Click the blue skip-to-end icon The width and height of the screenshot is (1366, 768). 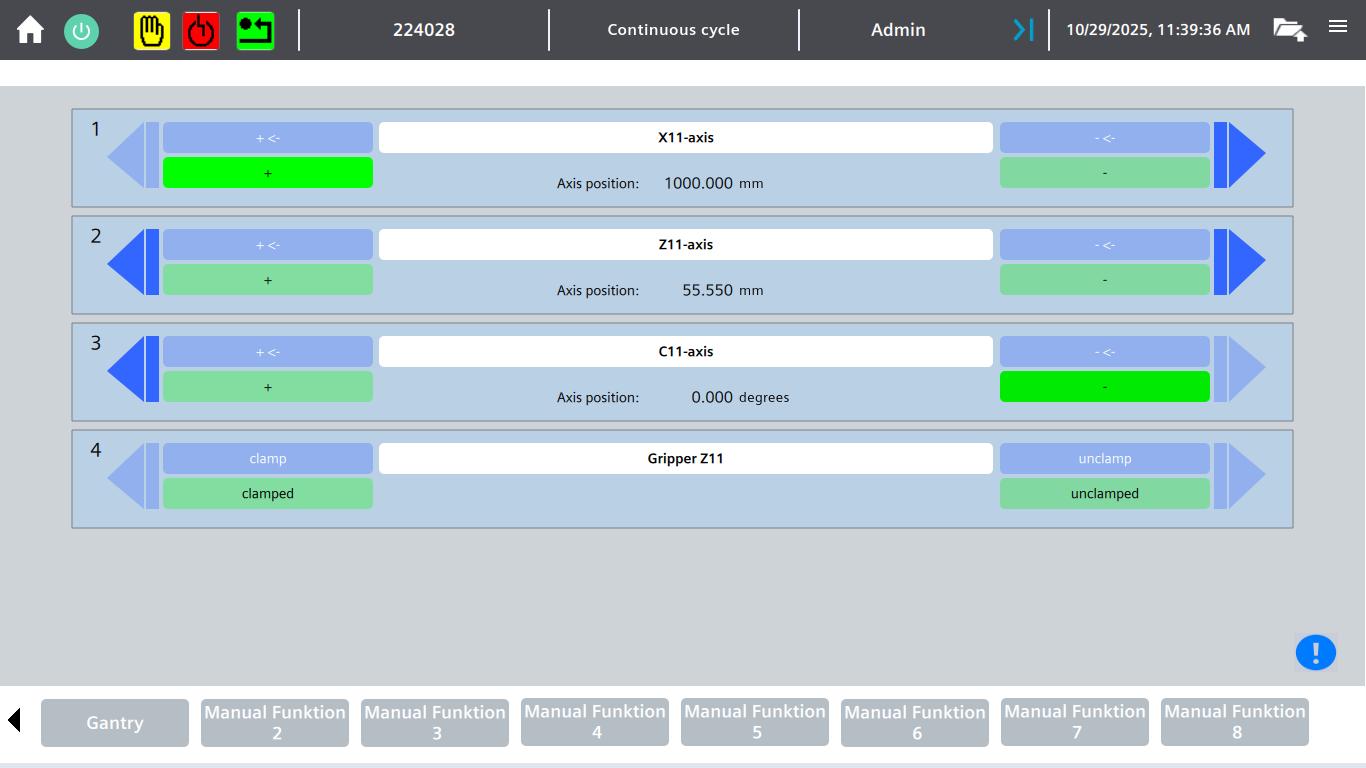(x=1022, y=30)
